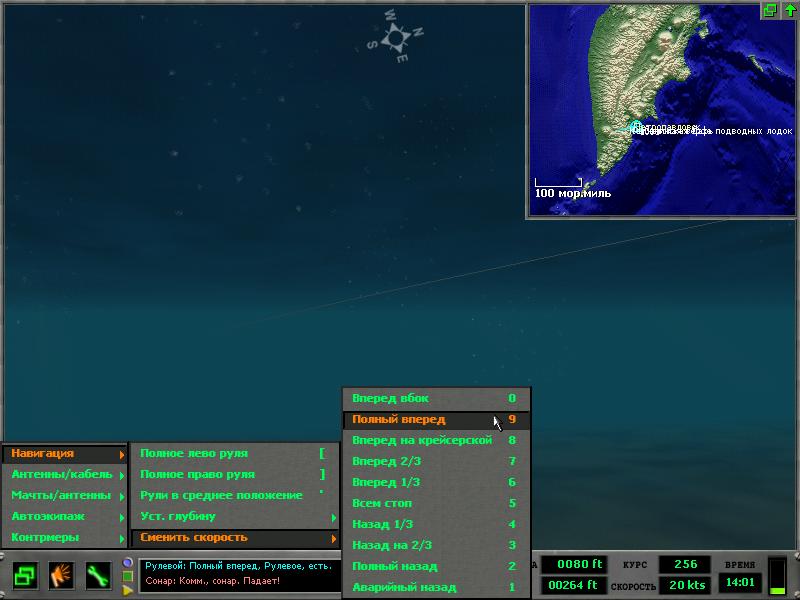This screenshot has width=800, height=600.
Task: Click the orange alarm horn icon
Action: 62,576
